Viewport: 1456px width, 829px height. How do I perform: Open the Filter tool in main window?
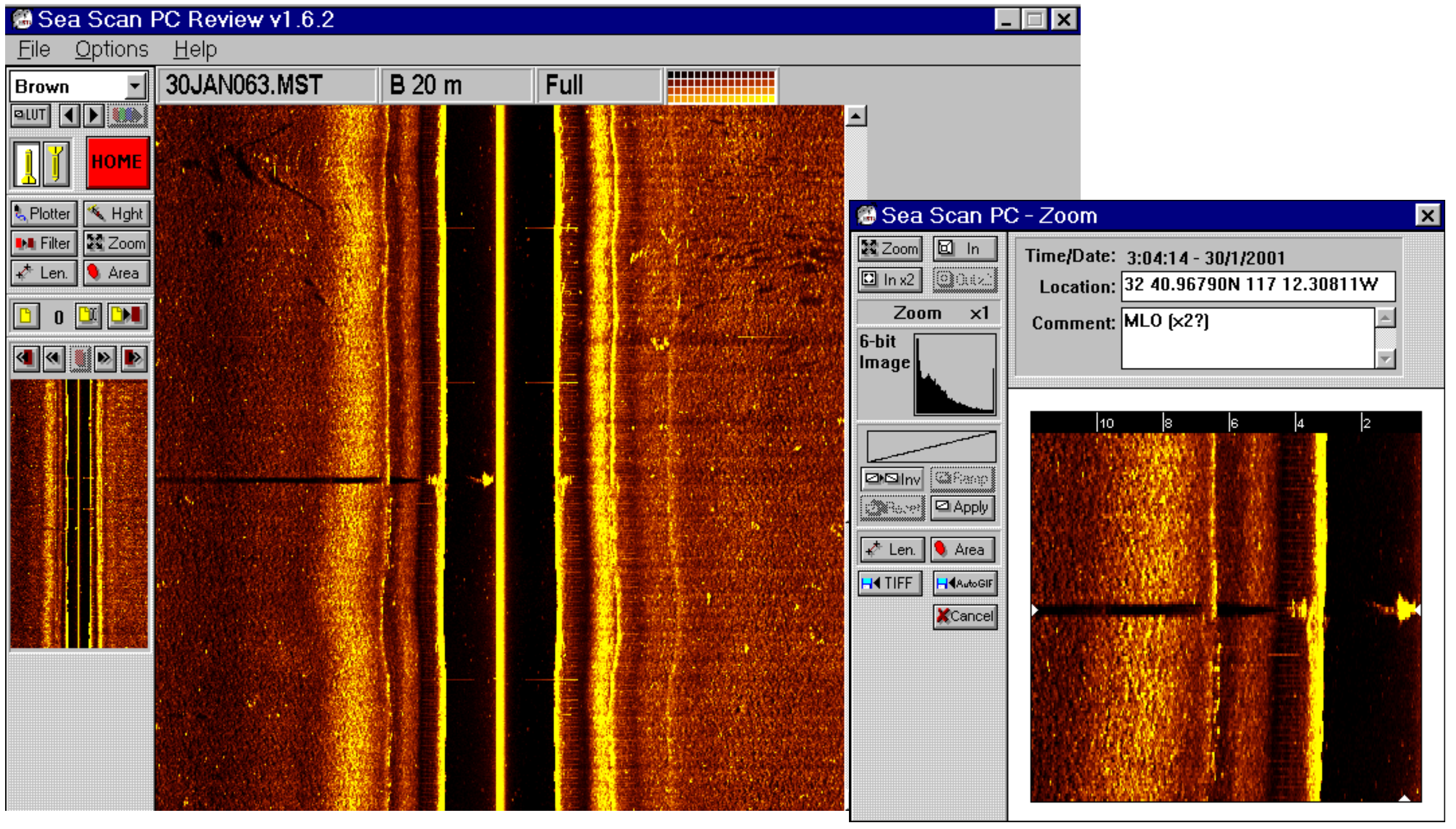tap(44, 243)
